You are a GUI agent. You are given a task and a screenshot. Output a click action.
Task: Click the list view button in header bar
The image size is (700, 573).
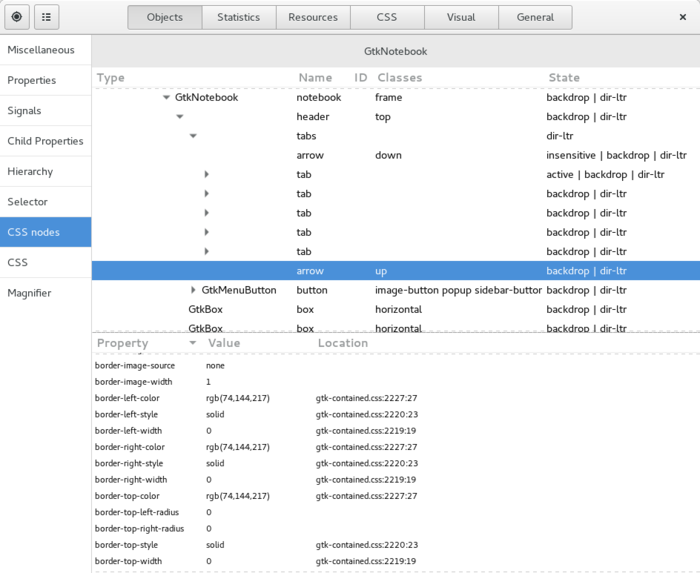[x=47, y=17]
